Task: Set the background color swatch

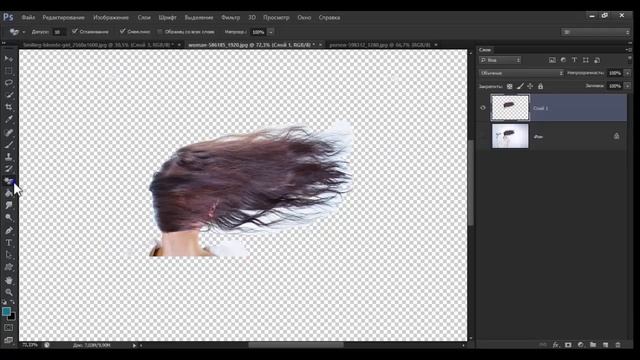Action: point(12,317)
